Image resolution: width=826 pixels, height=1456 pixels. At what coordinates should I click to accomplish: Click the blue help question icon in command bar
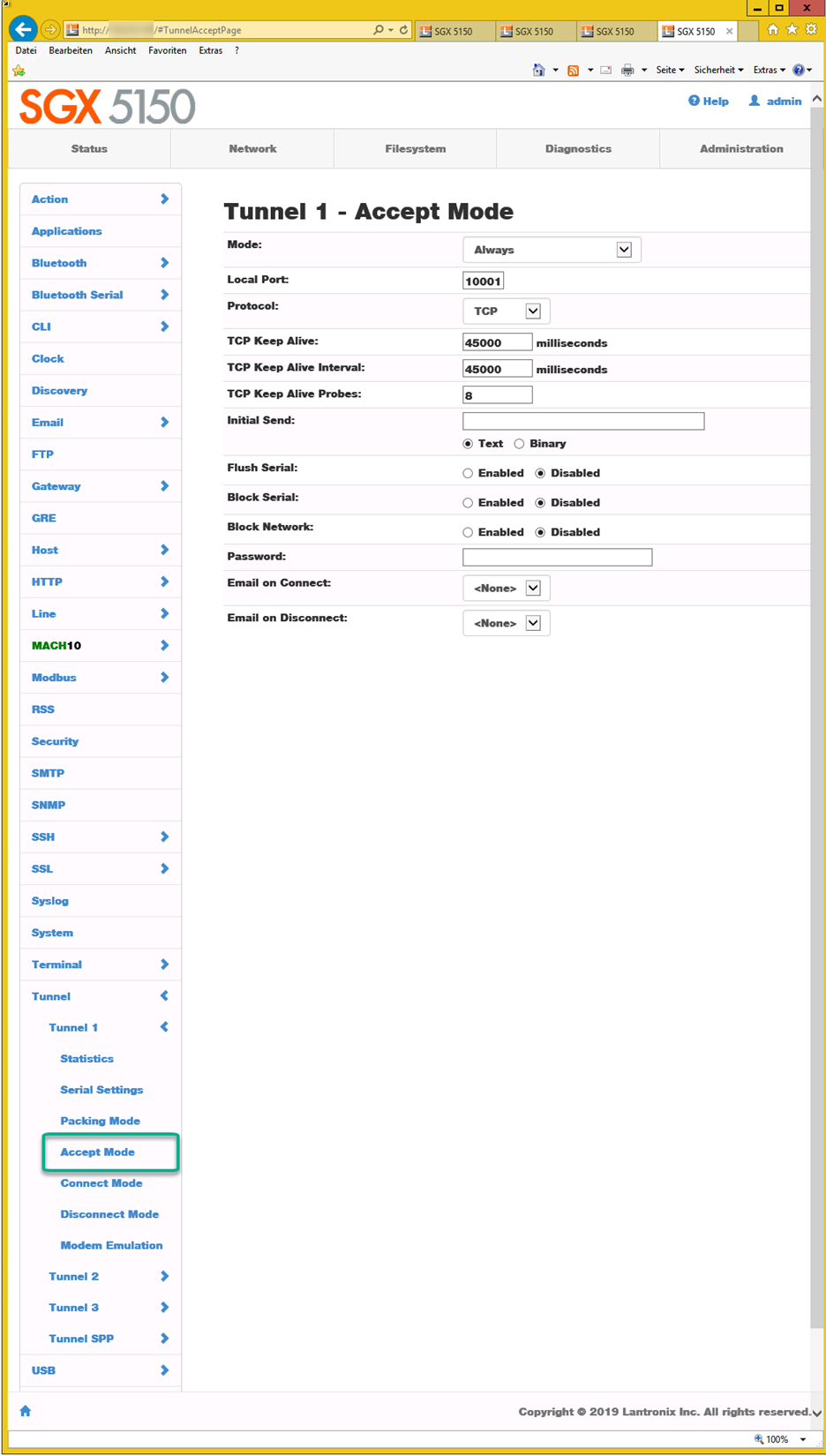799,70
